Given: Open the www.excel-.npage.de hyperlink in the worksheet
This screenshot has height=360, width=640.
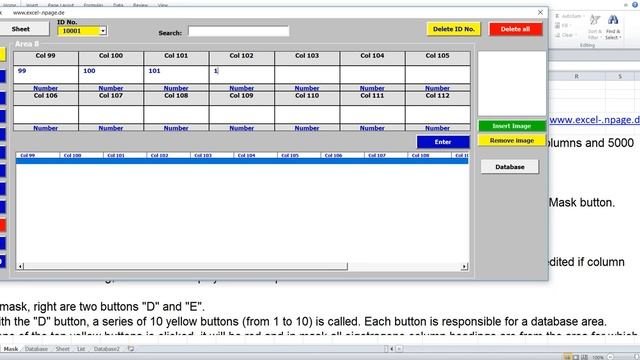Looking at the screenshot, I should [594, 120].
